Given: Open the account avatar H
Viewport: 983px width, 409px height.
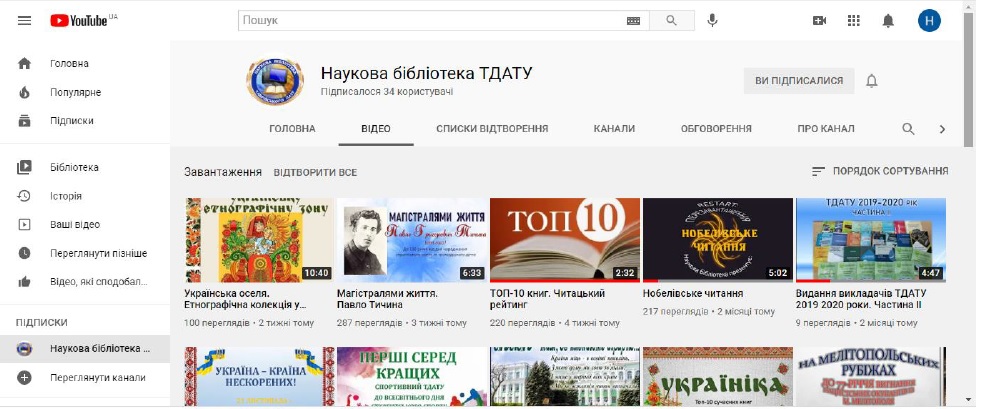Looking at the screenshot, I should [929, 21].
